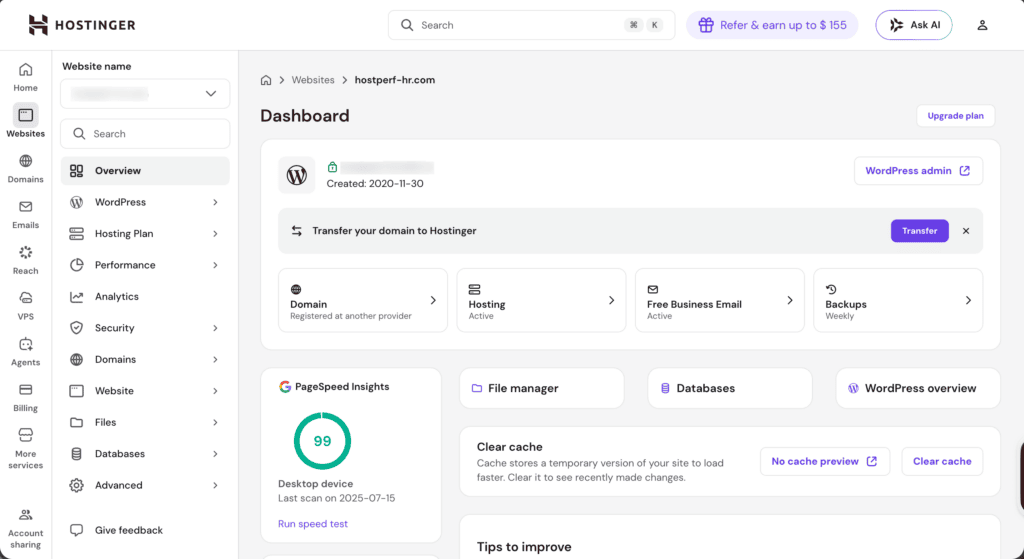The width and height of the screenshot is (1024, 559).
Task: Click the 'Created: 2020-11-30' text
Action: [x=375, y=184]
